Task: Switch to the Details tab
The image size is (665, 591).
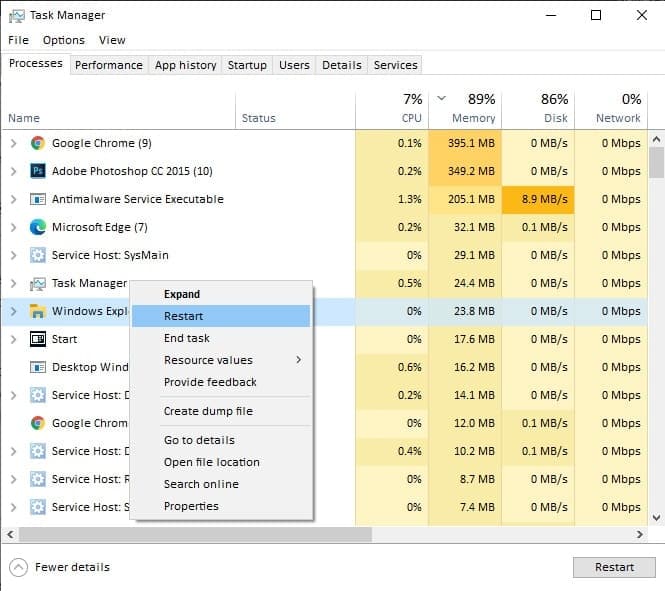Action: pyautogui.click(x=342, y=65)
